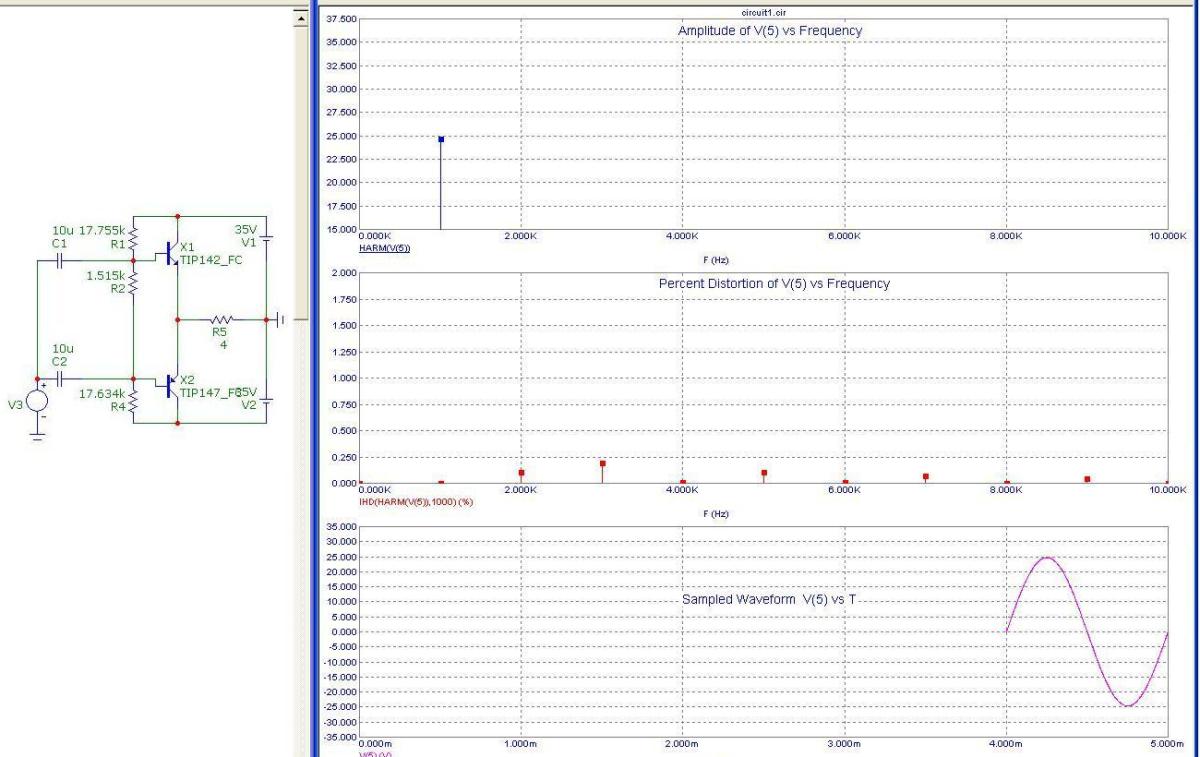Image resolution: width=1200 pixels, height=757 pixels.
Task: Select the 35V battery V1
Action: (x=266, y=238)
